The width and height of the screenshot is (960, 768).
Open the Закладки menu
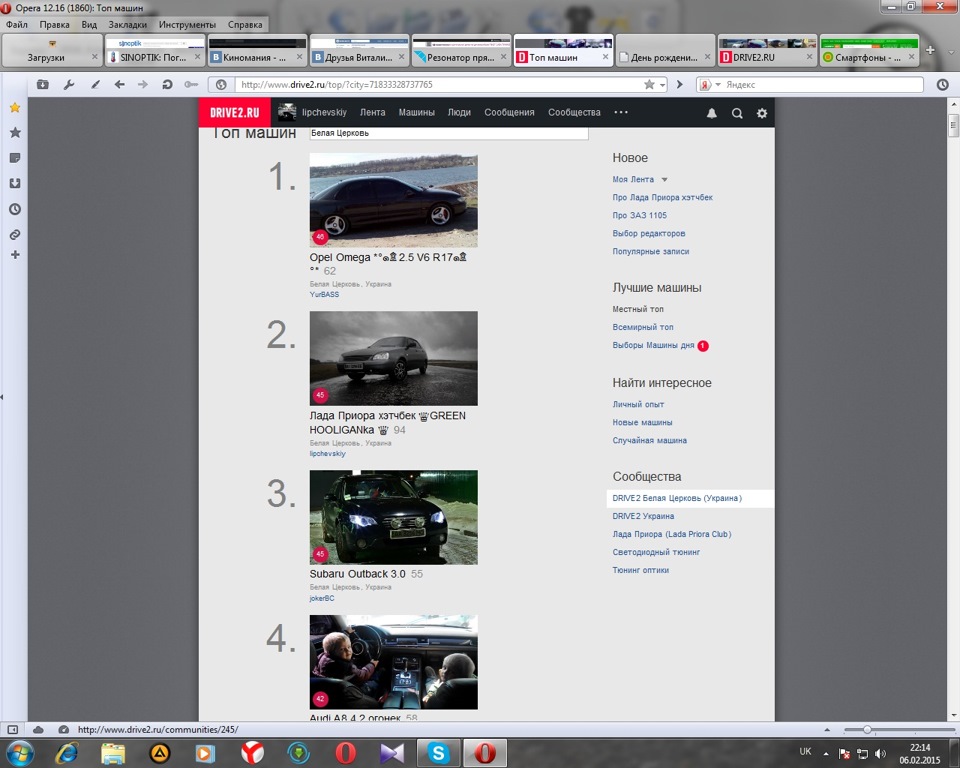pos(127,24)
